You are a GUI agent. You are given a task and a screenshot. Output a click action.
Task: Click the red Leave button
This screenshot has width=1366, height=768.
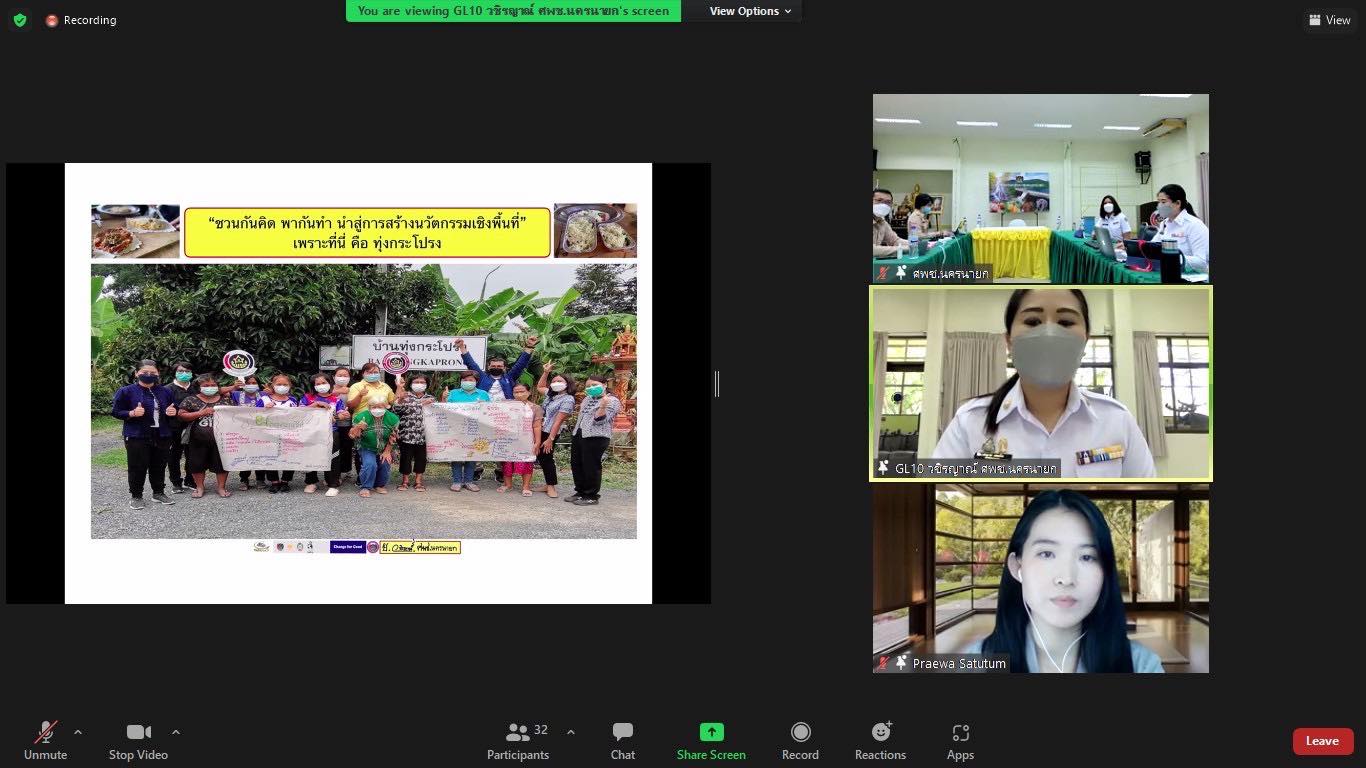click(1322, 741)
